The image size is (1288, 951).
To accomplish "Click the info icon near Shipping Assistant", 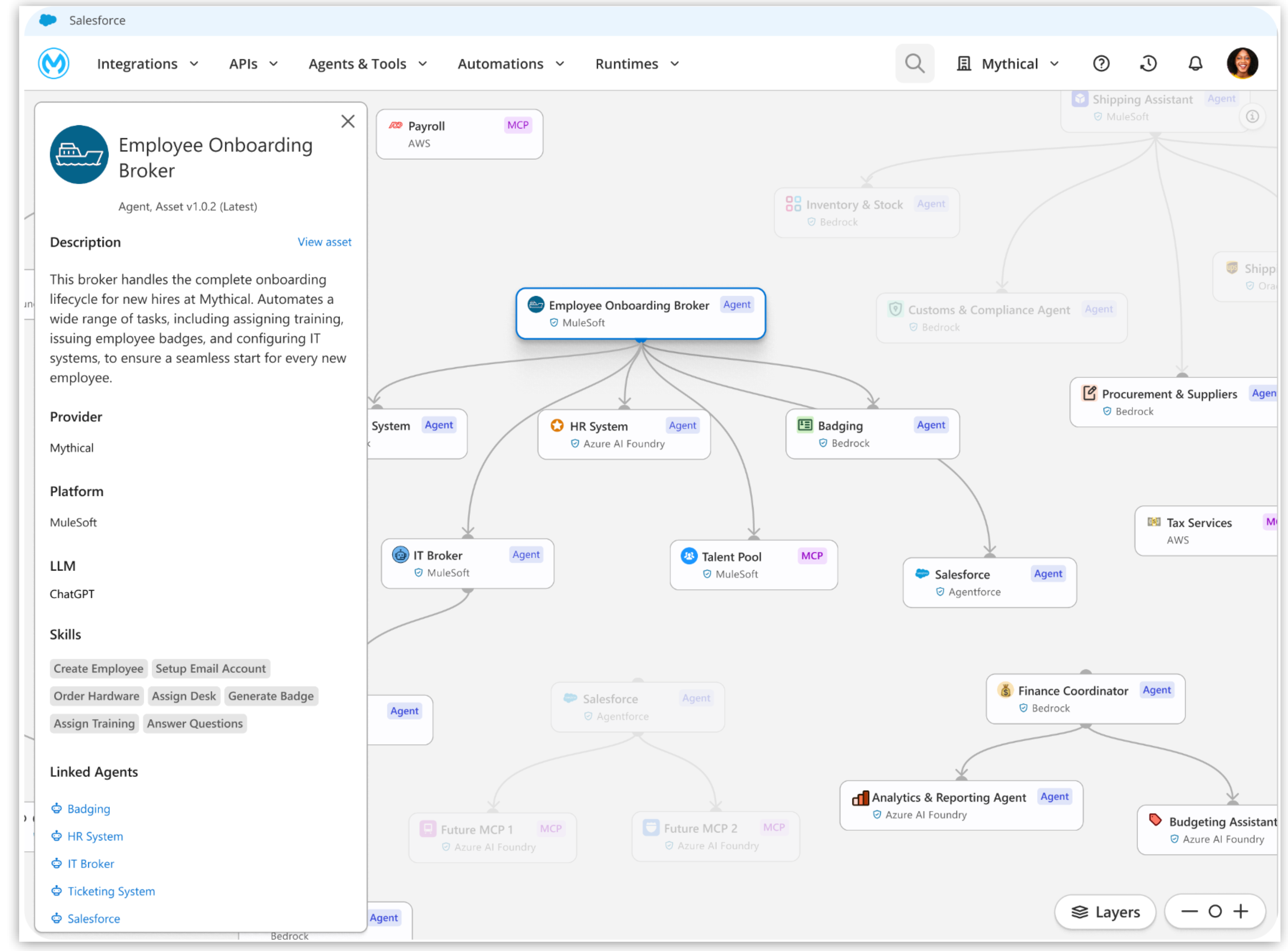I will coord(1253,116).
